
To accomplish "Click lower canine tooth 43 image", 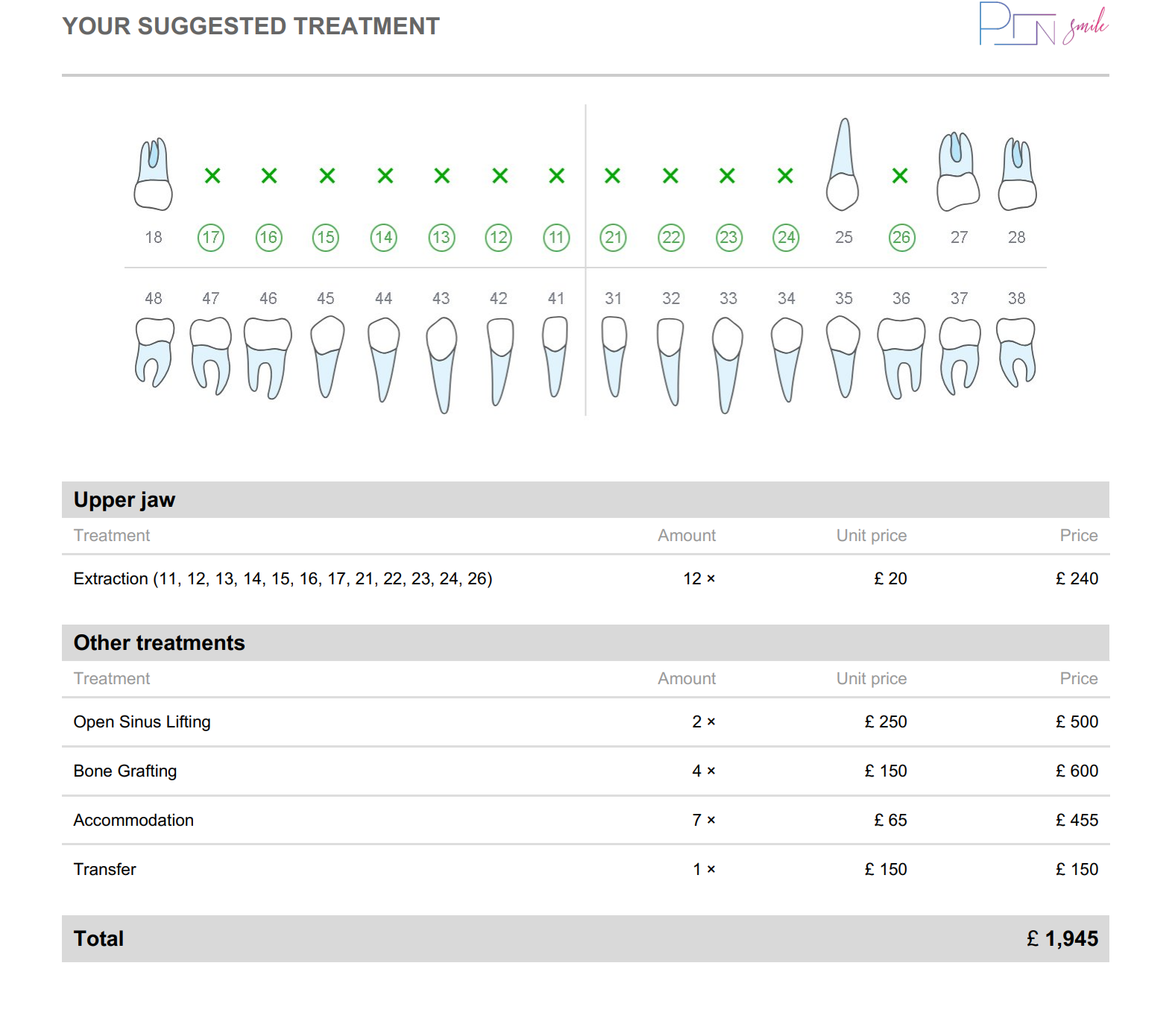I will pos(441,363).
